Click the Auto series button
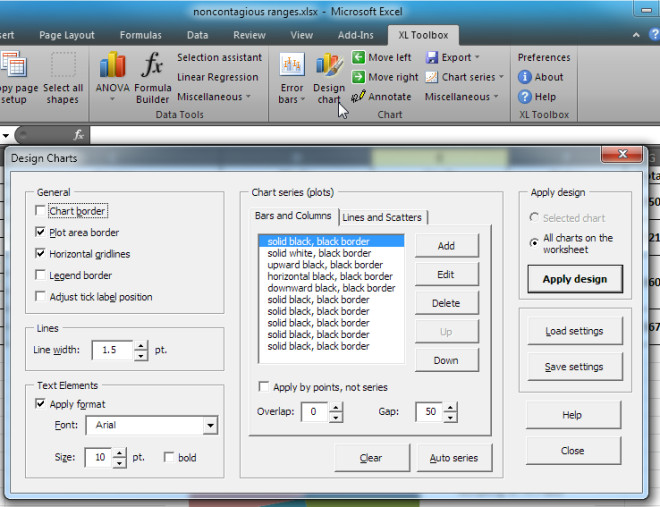660x507 pixels. point(454,458)
